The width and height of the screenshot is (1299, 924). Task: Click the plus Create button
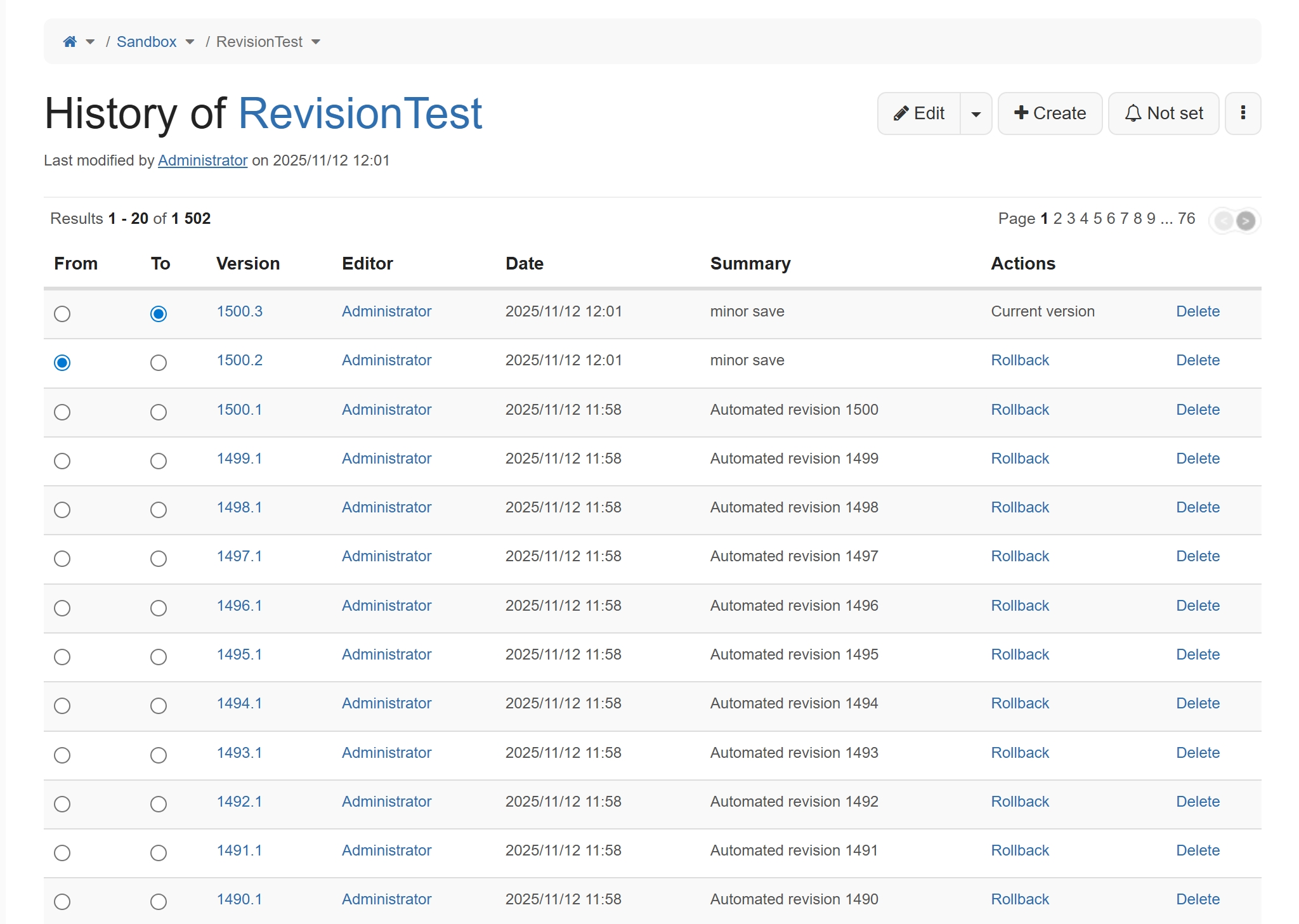tap(1050, 114)
